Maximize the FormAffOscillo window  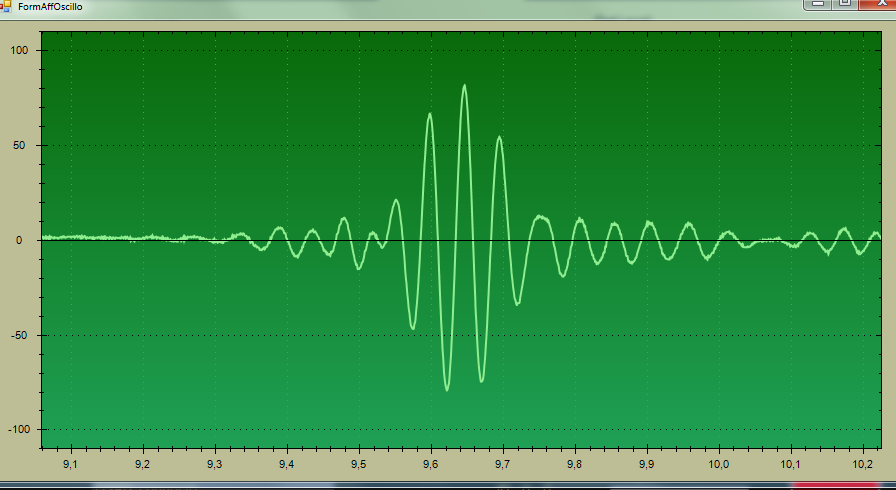pos(845,4)
